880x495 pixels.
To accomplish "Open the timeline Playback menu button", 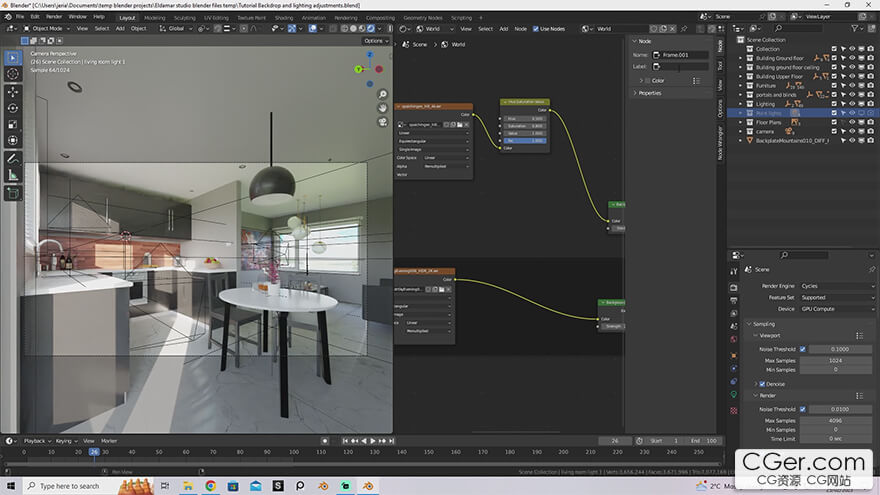I will coord(37,441).
